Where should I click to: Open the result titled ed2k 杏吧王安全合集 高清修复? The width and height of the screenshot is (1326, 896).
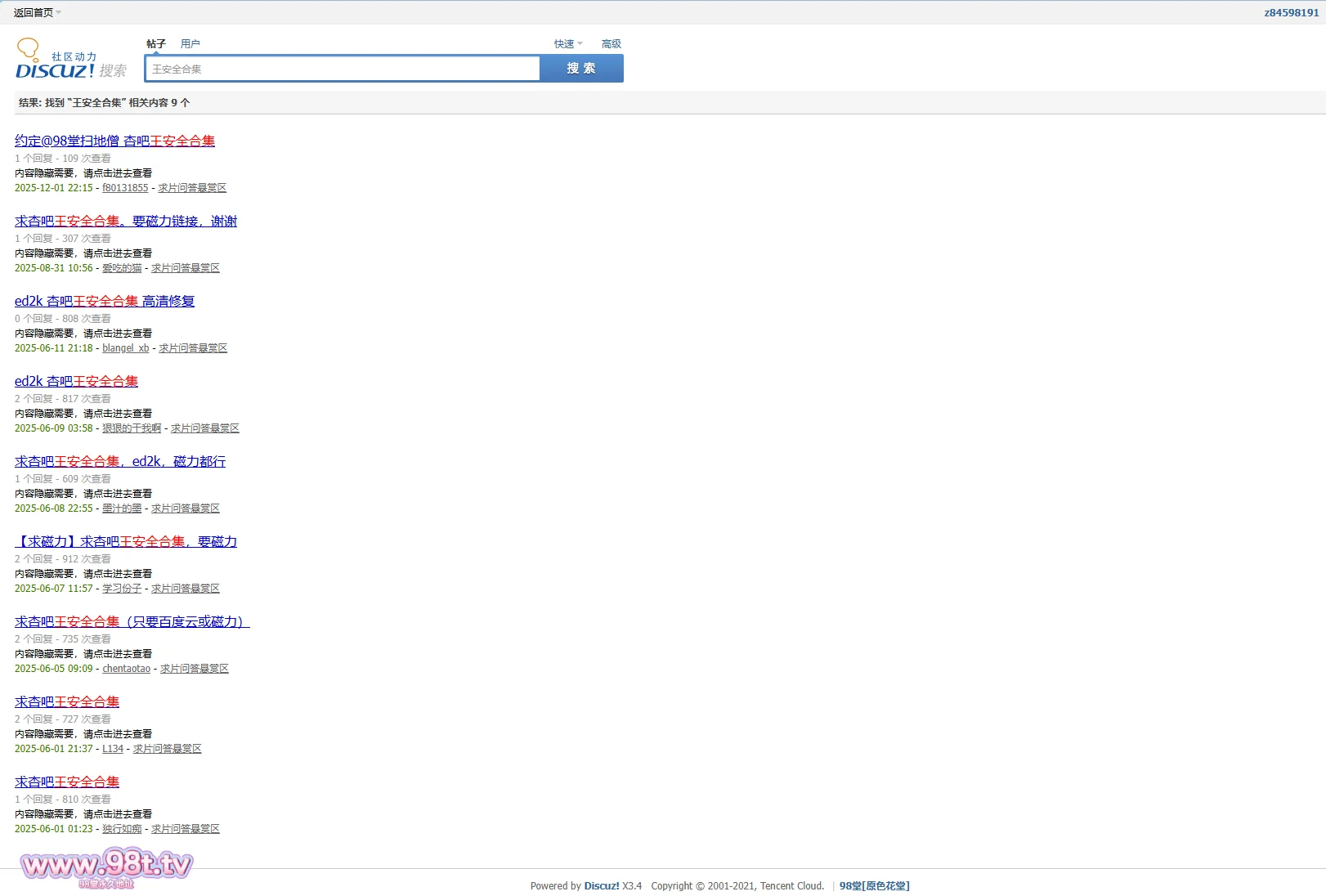coord(105,301)
